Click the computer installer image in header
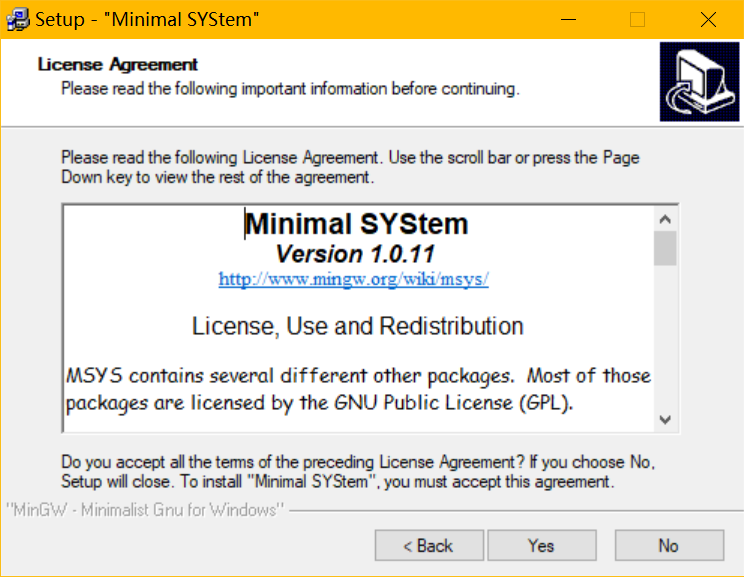The height and width of the screenshot is (577, 744). click(699, 83)
